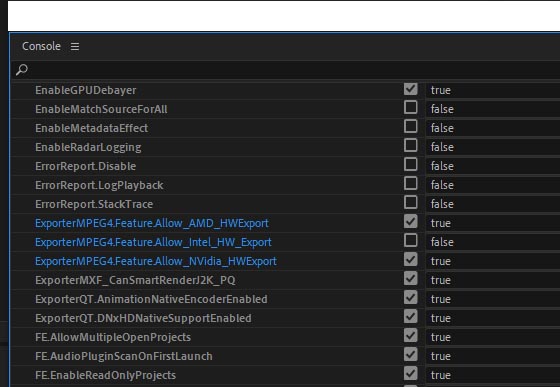560x387 pixels.
Task: Select ExporterMPEG4.Feature.Allow_NVidia_HWExport blue label
Action: pyautogui.click(x=156, y=261)
